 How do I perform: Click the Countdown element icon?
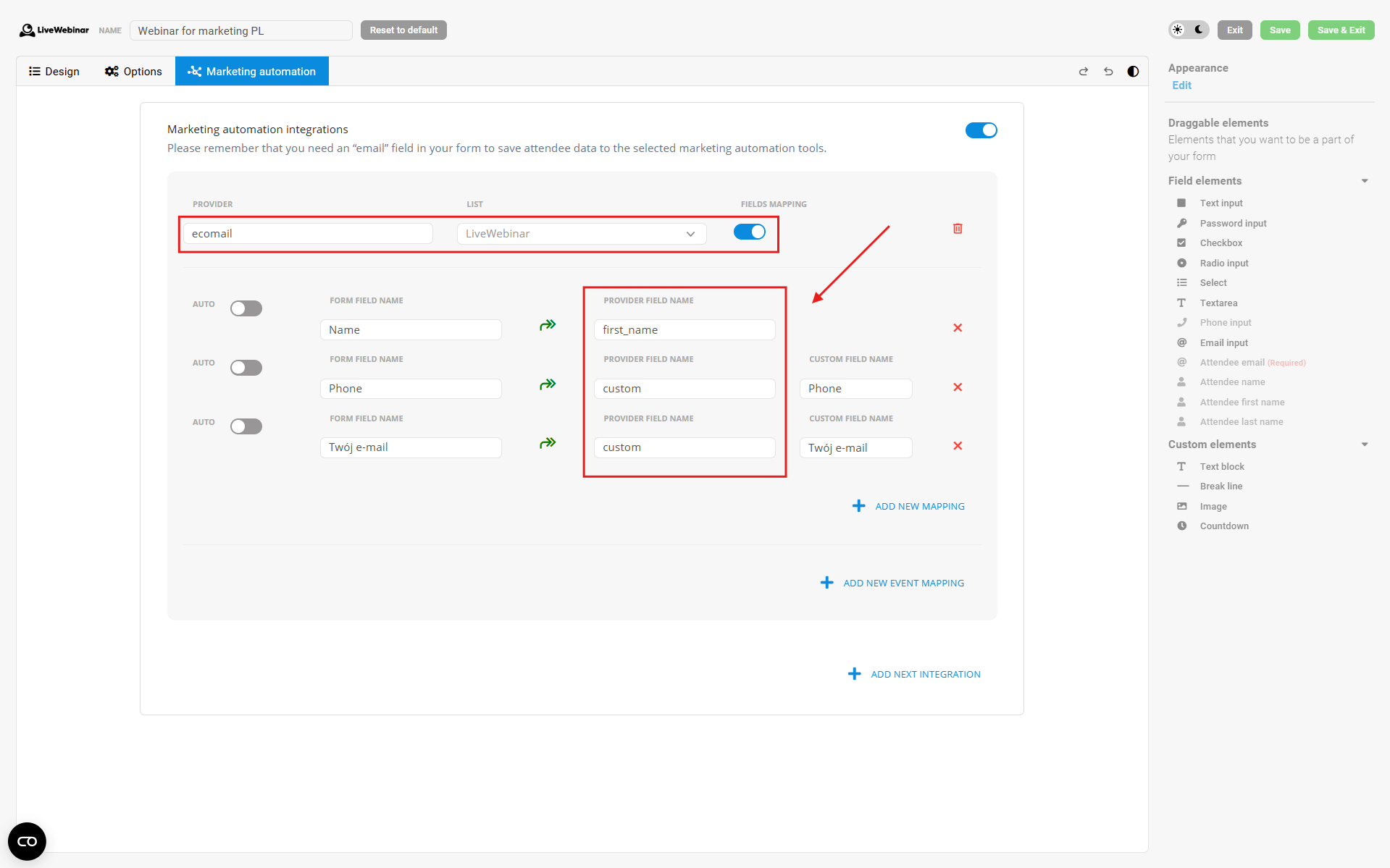(1181, 526)
